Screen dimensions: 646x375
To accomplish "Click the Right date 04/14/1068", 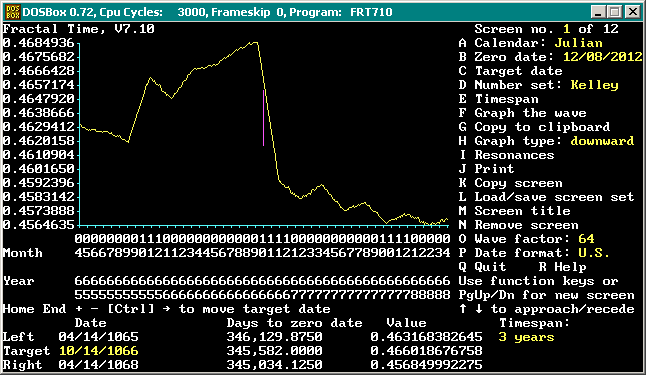I will click(x=98, y=365).
